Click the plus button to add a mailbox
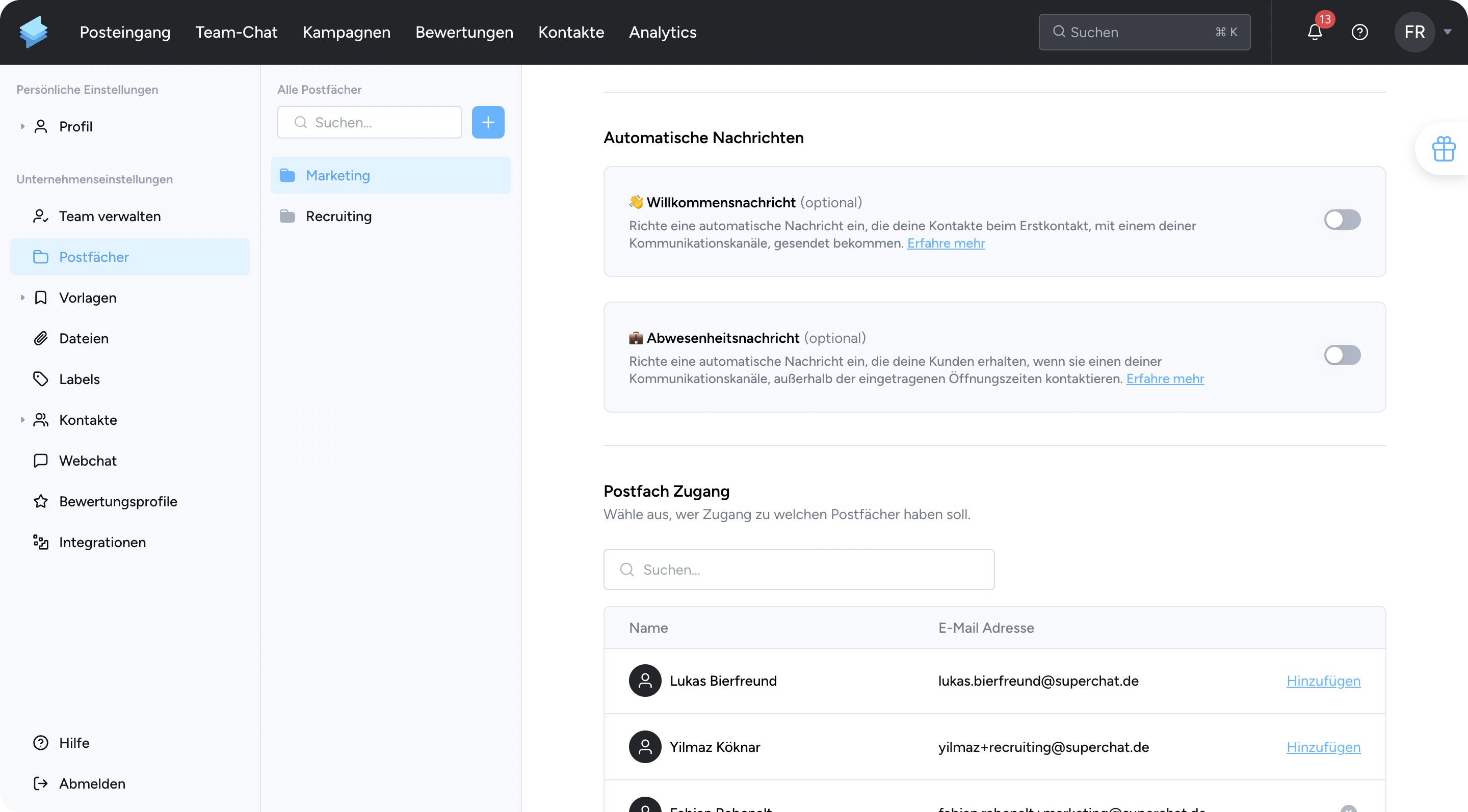This screenshot has width=1468, height=812. 488,122
